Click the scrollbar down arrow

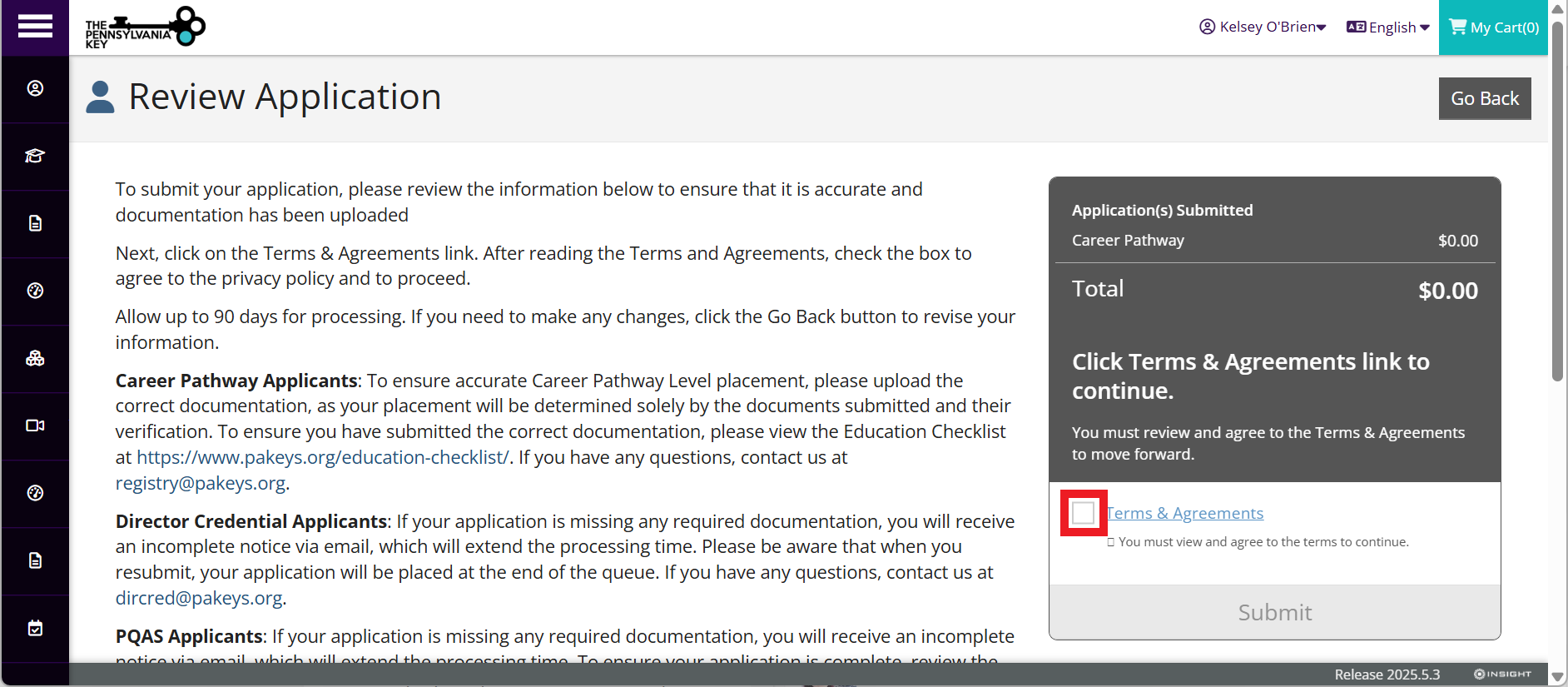click(1557, 677)
